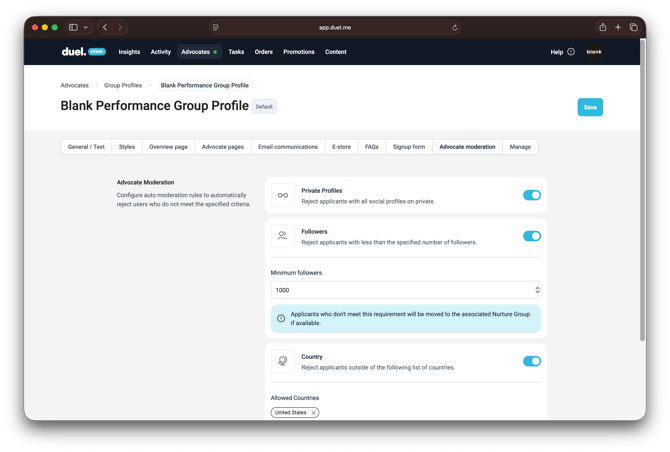Screen dimensions: 670x452
Task: Click the Safari sidebar toggle icon
Action: [x=73, y=28]
